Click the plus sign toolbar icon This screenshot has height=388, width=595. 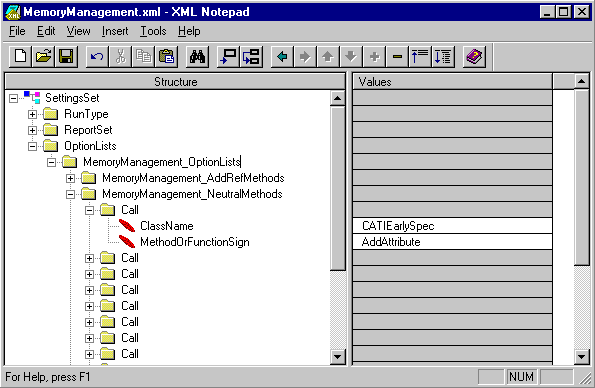tap(374, 57)
